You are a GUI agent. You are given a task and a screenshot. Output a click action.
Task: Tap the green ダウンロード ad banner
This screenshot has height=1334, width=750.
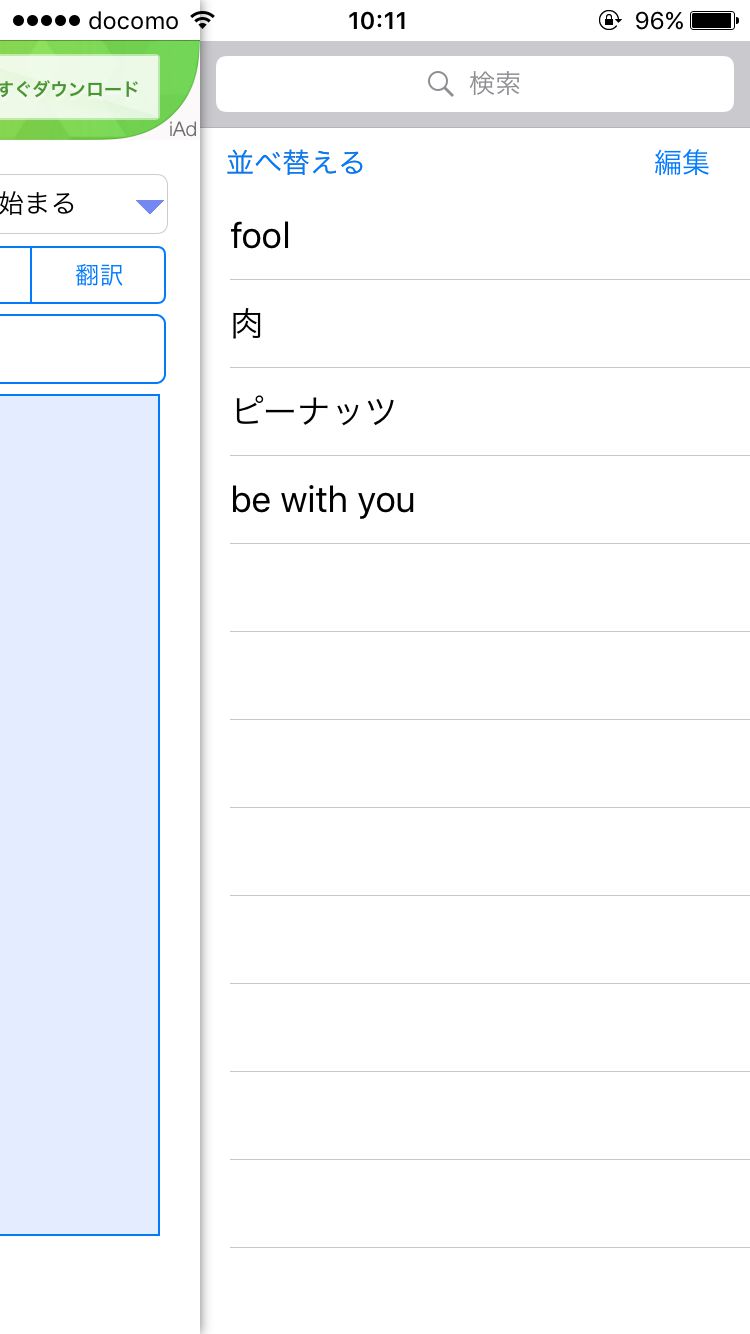(x=75, y=89)
